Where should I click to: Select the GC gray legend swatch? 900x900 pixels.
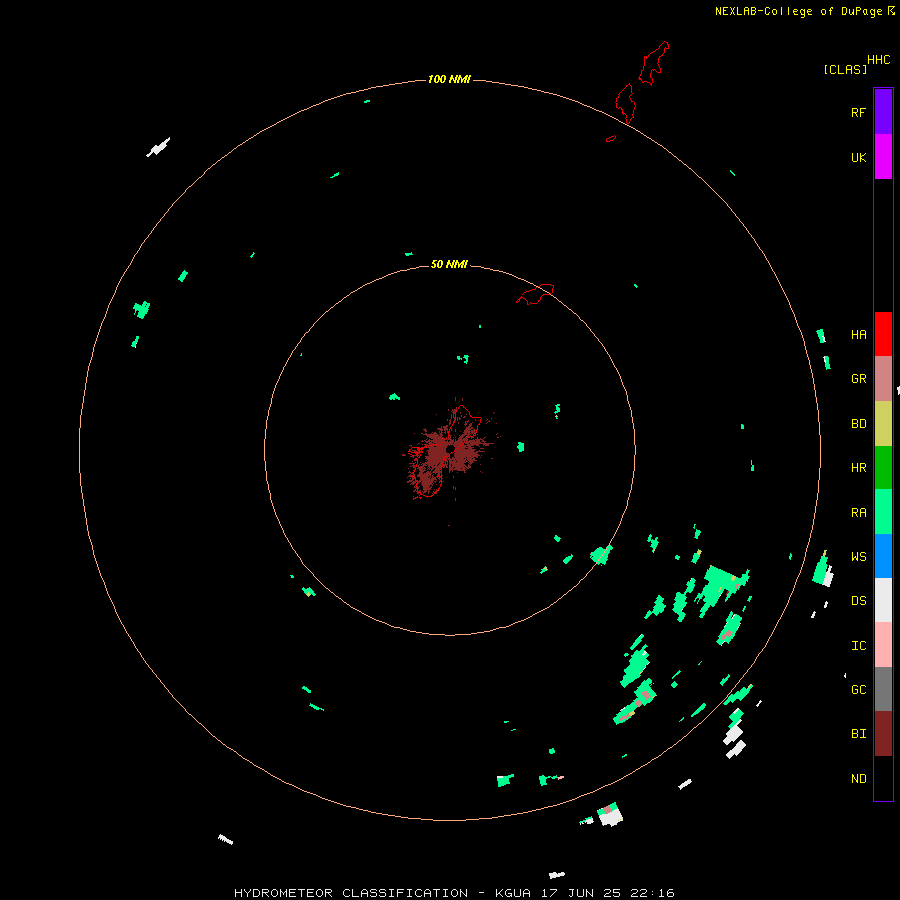(883, 689)
